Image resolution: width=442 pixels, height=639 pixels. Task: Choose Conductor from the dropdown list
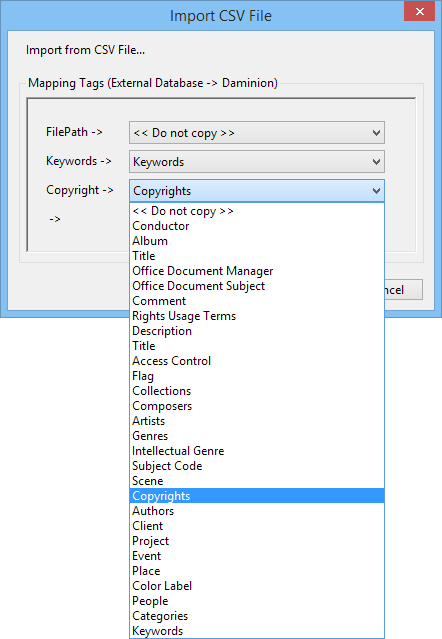(x=257, y=226)
